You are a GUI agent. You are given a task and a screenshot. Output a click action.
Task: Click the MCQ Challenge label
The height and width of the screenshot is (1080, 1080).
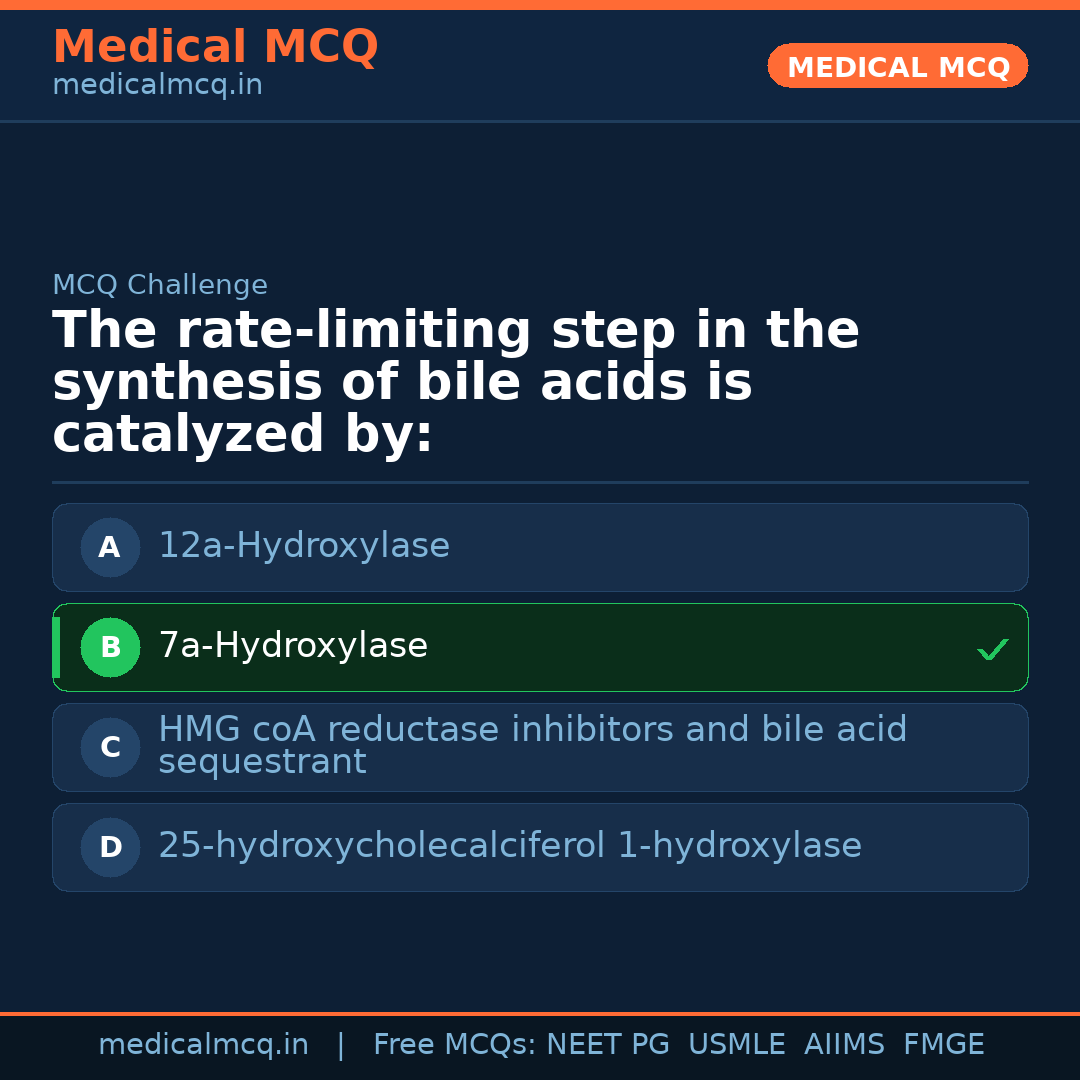click(160, 285)
